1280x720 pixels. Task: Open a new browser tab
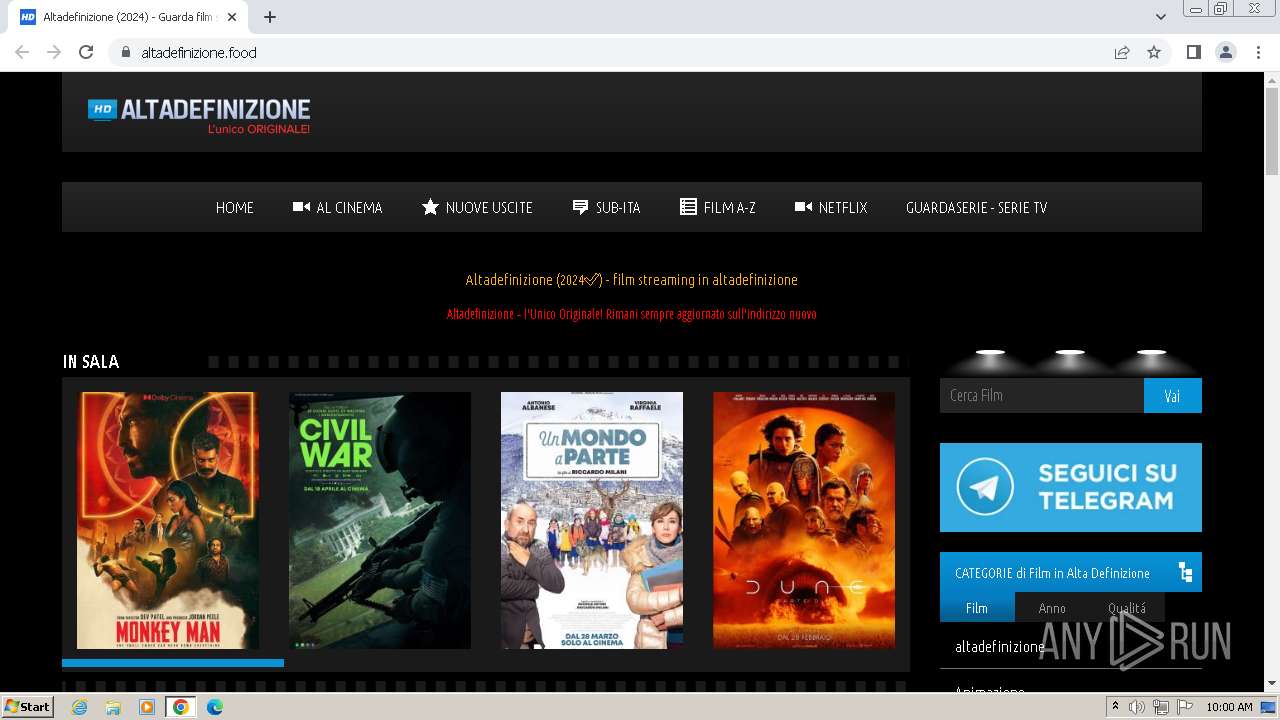pyautogui.click(x=270, y=16)
